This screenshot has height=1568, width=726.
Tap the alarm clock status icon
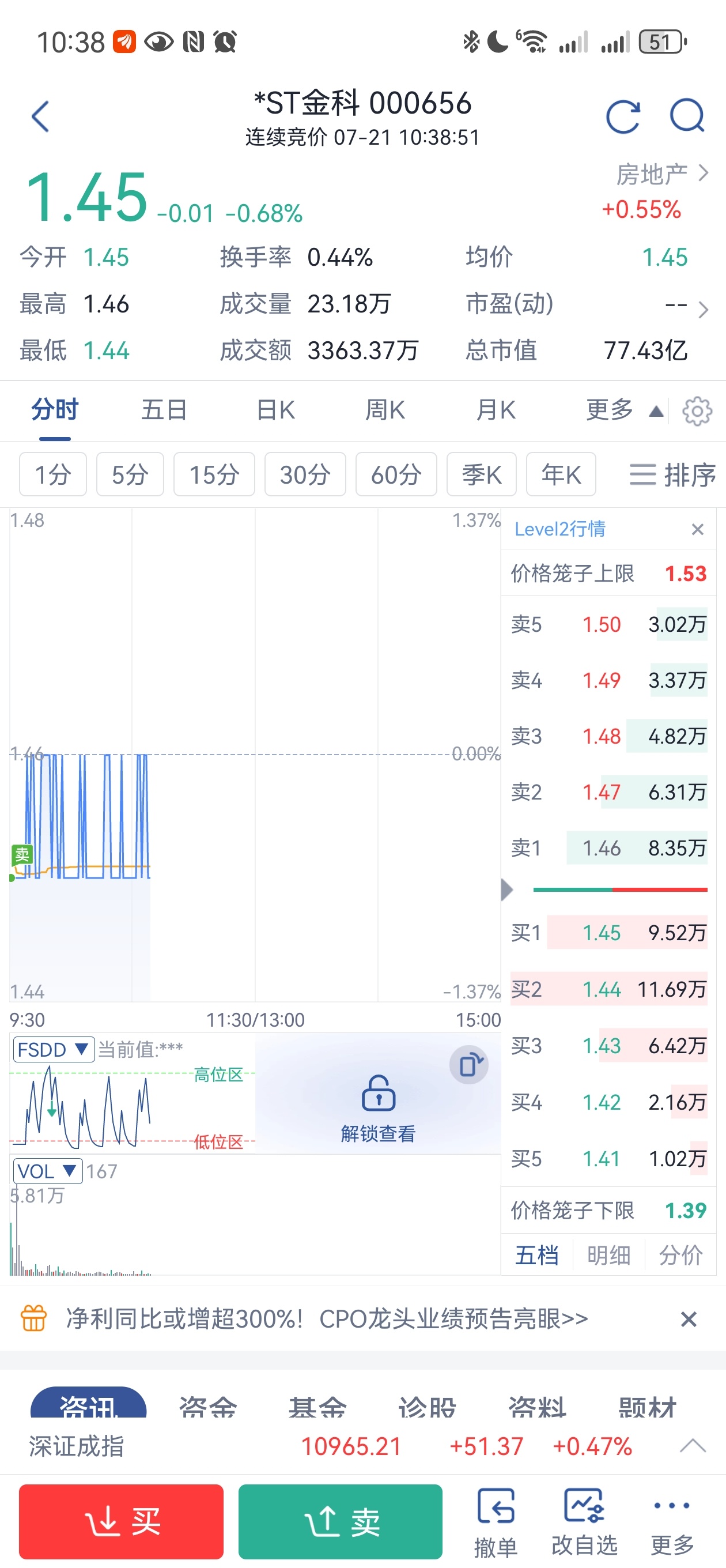(x=225, y=42)
